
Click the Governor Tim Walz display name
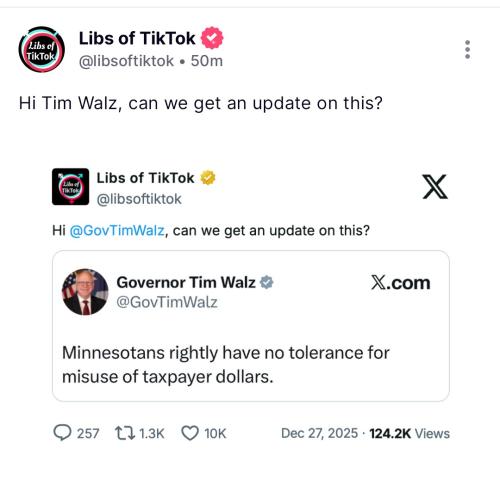point(186,282)
